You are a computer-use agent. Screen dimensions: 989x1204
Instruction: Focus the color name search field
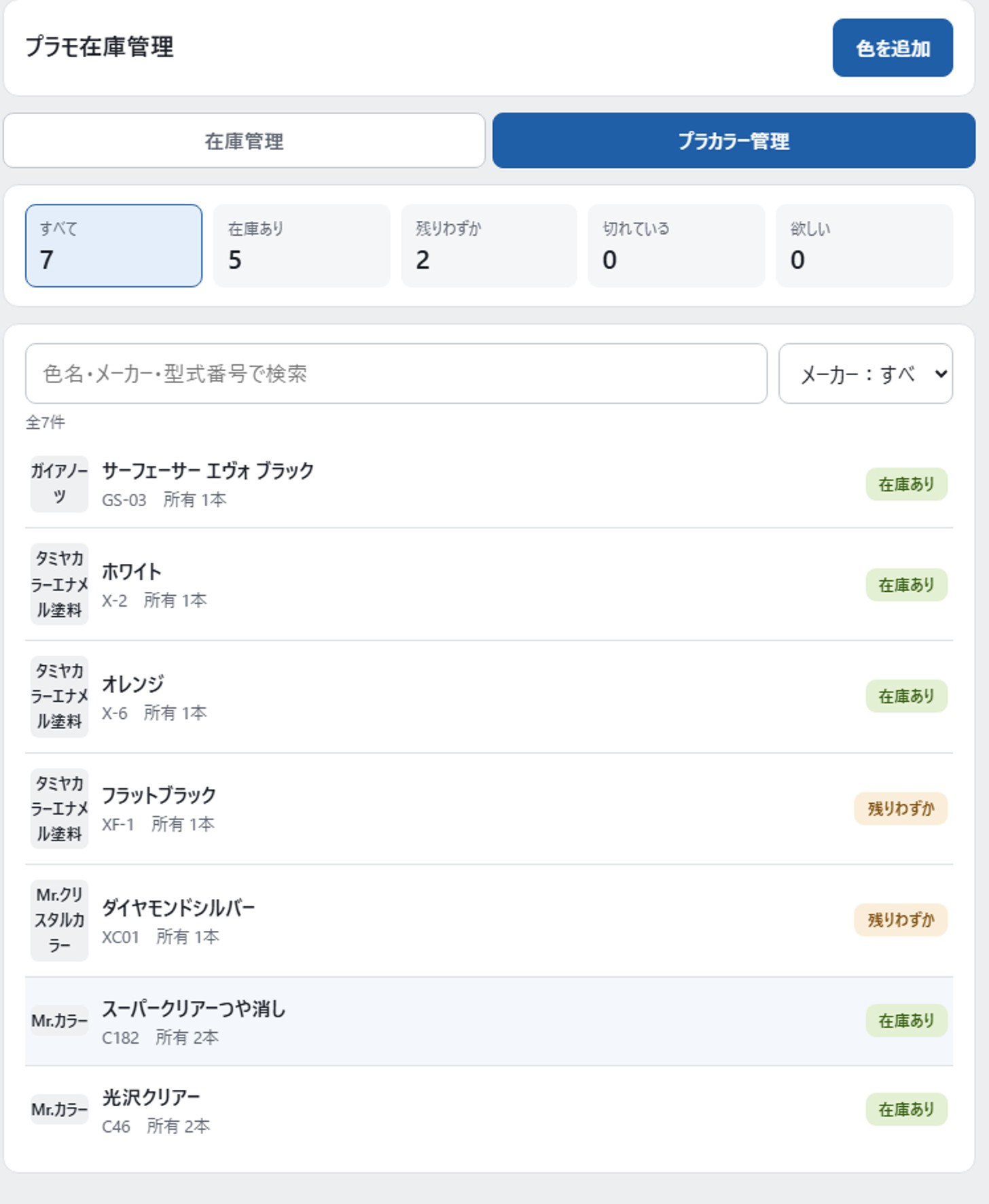pyautogui.click(x=396, y=373)
